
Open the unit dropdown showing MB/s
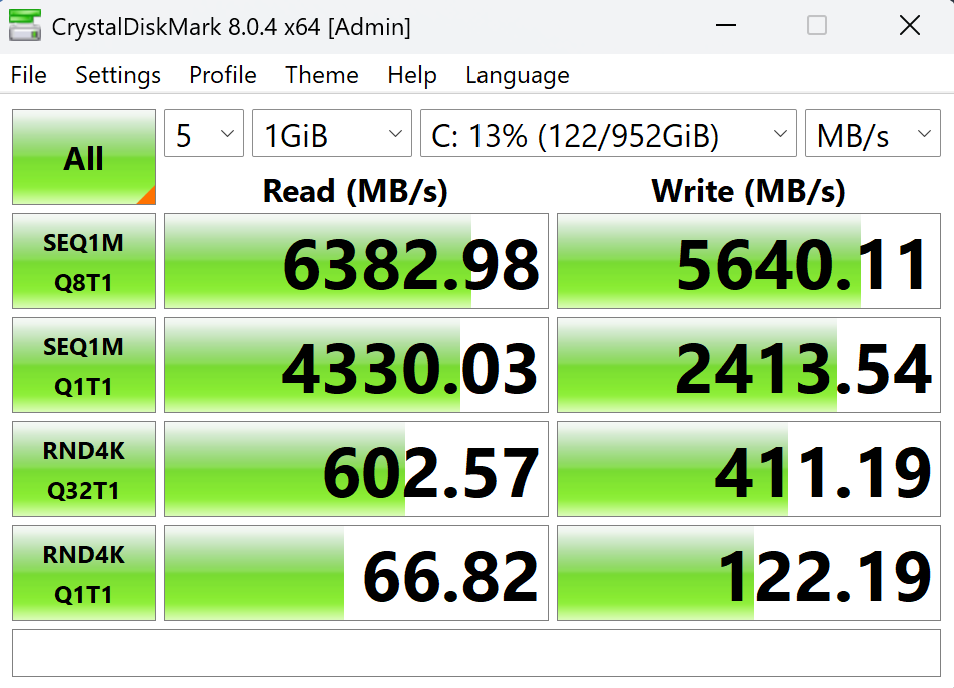[x=872, y=133]
